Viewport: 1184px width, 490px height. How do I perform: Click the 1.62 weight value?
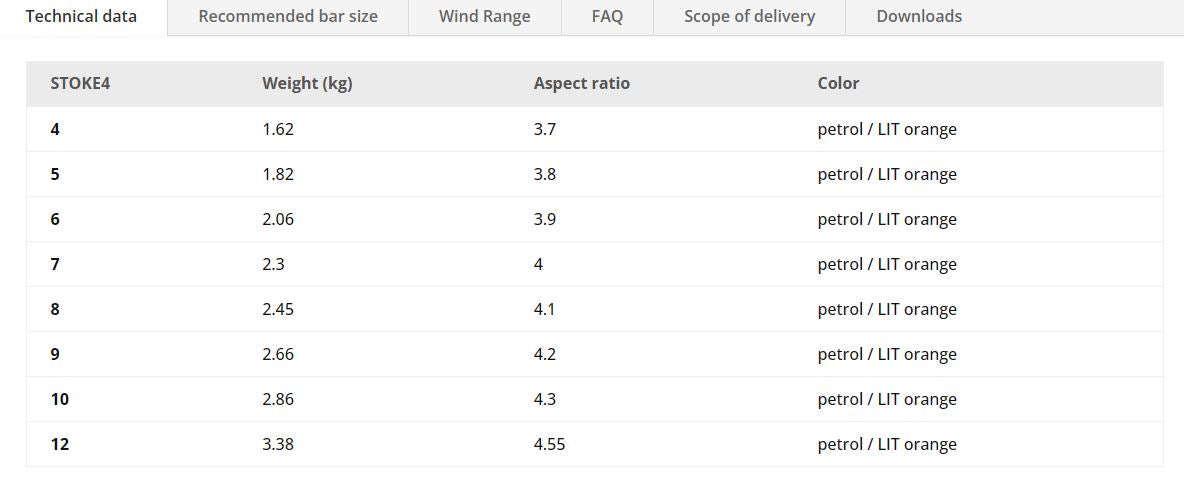(x=278, y=129)
